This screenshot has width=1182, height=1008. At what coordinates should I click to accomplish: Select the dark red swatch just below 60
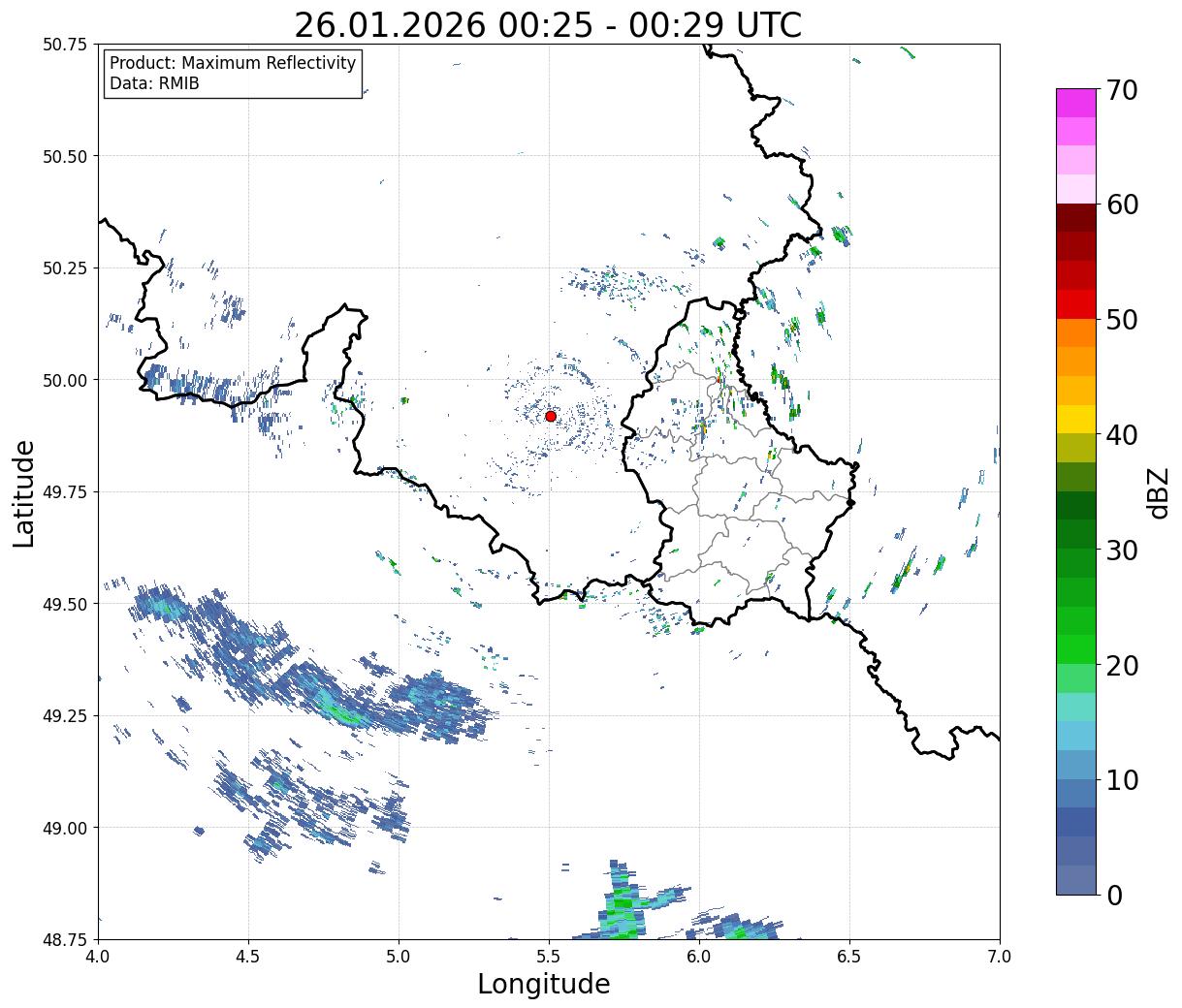coord(1075,218)
